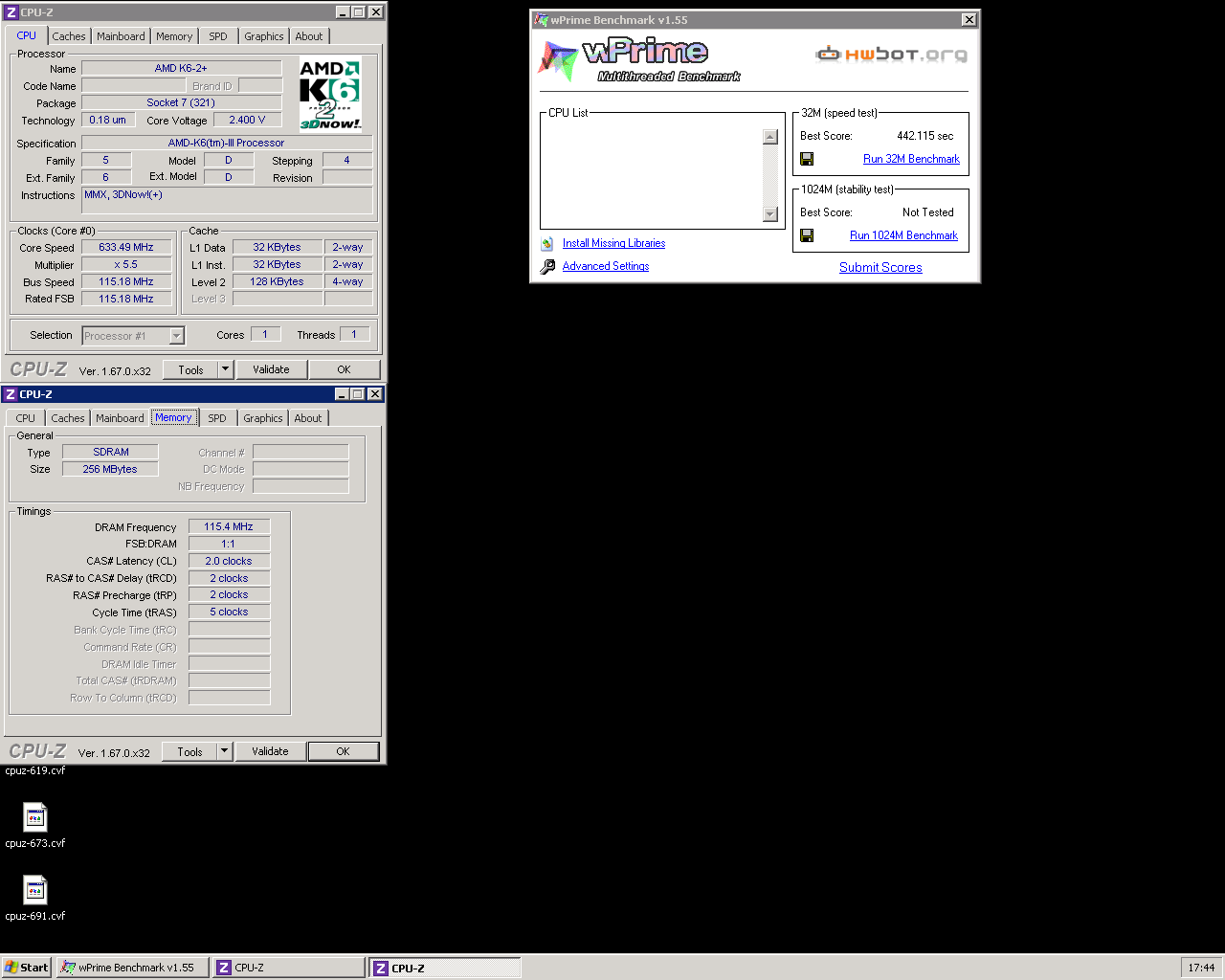Image resolution: width=1225 pixels, height=980 pixels.
Task: Click the key icon beside Advanced Settings
Action: pyautogui.click(x=547, y=267)
